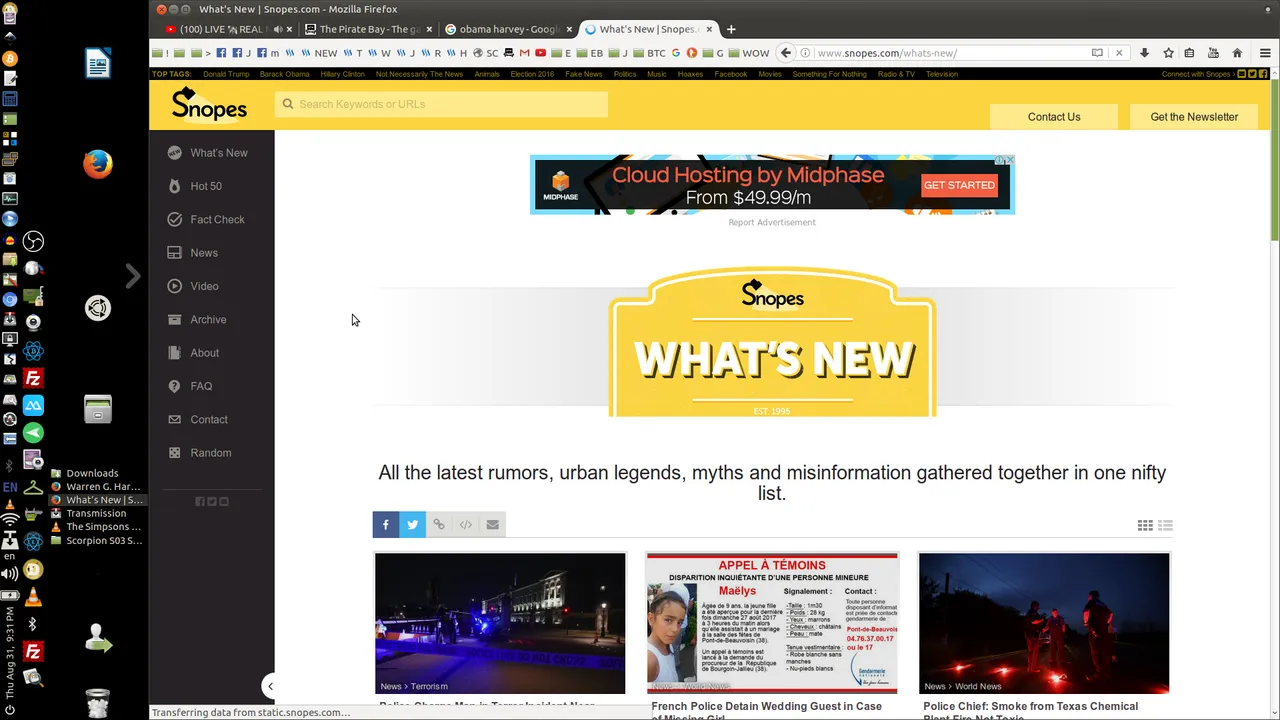Screen dimensions: 1280x720
Task: Click the Contact Us button
Action: (x=1054, y=117)
